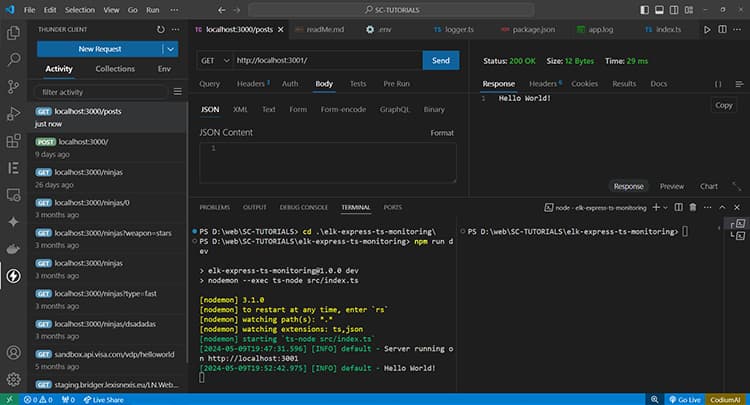
Task: Click the Send request button
Action: pyautogui.click(x=440, y=61)
